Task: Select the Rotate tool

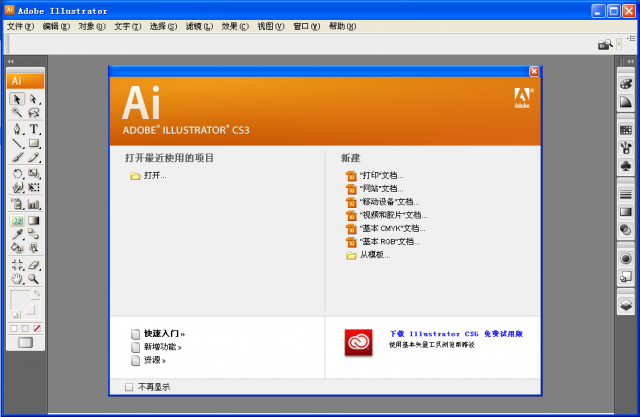Action: tap(17, 174)
